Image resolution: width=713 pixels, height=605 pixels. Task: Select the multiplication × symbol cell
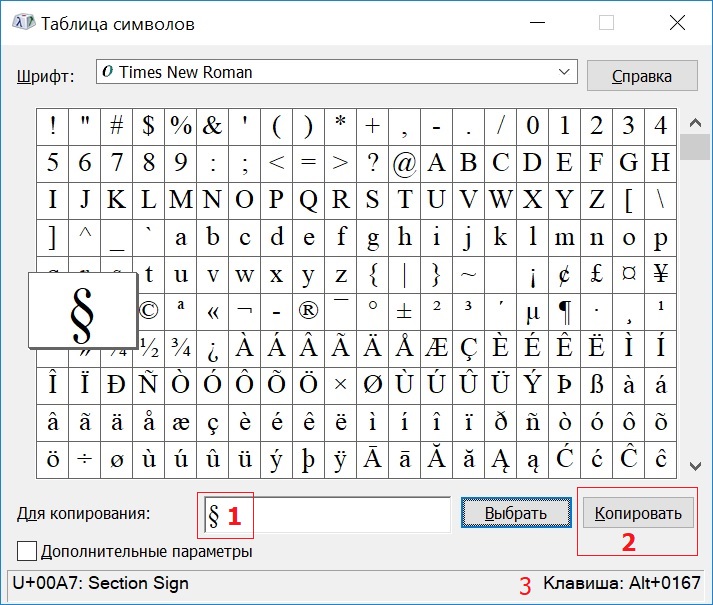pos(341,386)
